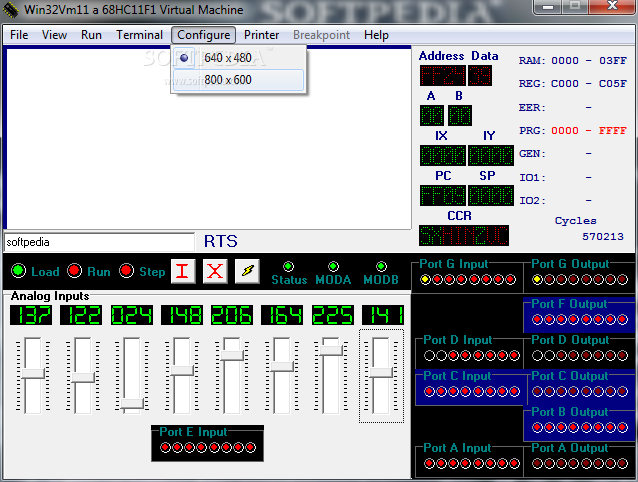
Task: Toggle first LED of Port E Input
Action: pos(165,448)
